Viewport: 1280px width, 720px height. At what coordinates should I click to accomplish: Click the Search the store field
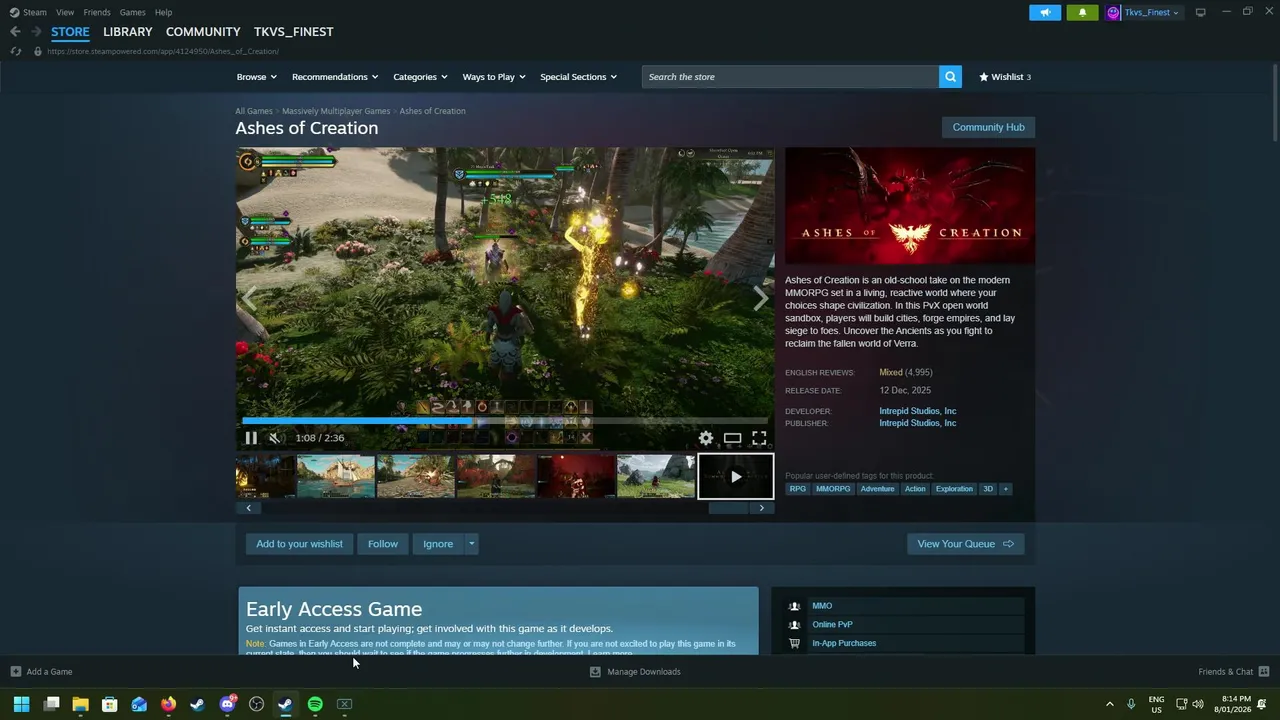tap(790, 77)
